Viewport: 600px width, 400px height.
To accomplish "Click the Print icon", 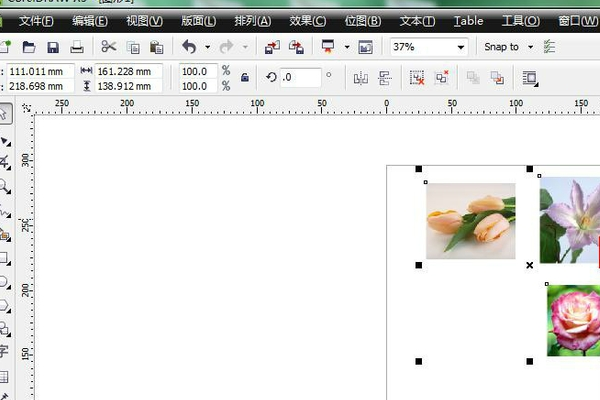I will (77, 47).
